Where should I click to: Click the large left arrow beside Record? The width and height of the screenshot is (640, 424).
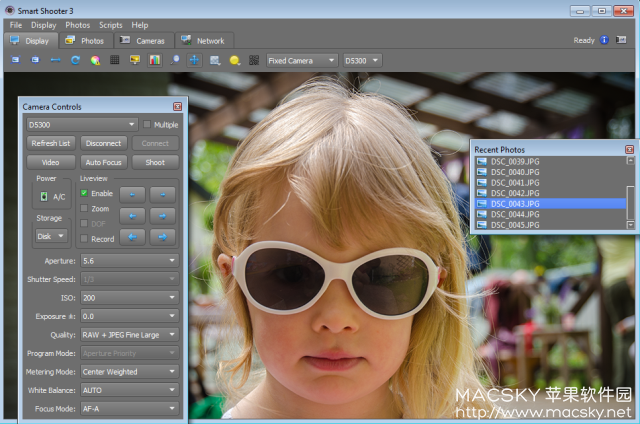point(132,237)
